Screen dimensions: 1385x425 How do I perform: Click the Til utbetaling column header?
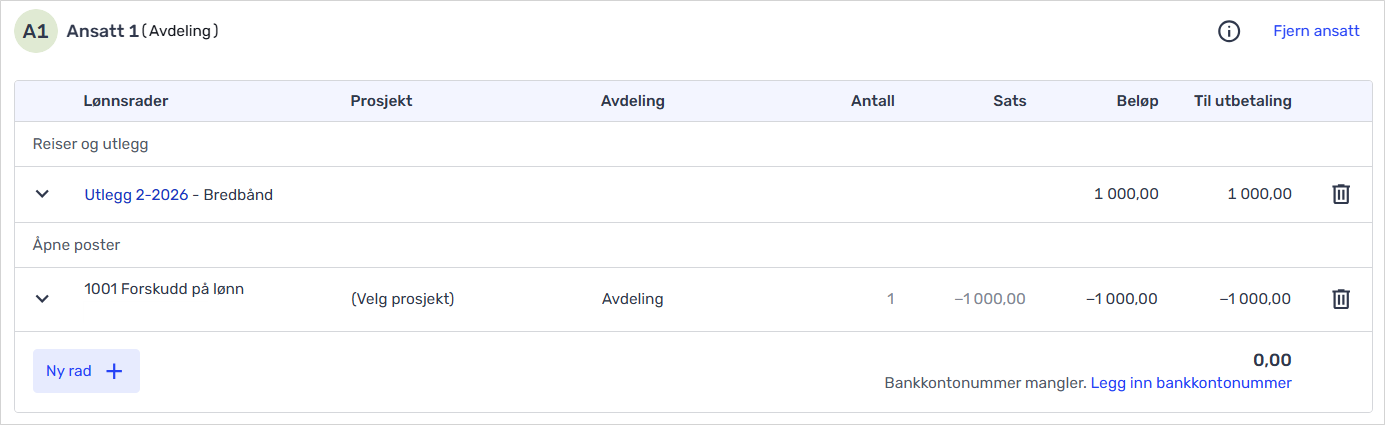click(1242, 101)
